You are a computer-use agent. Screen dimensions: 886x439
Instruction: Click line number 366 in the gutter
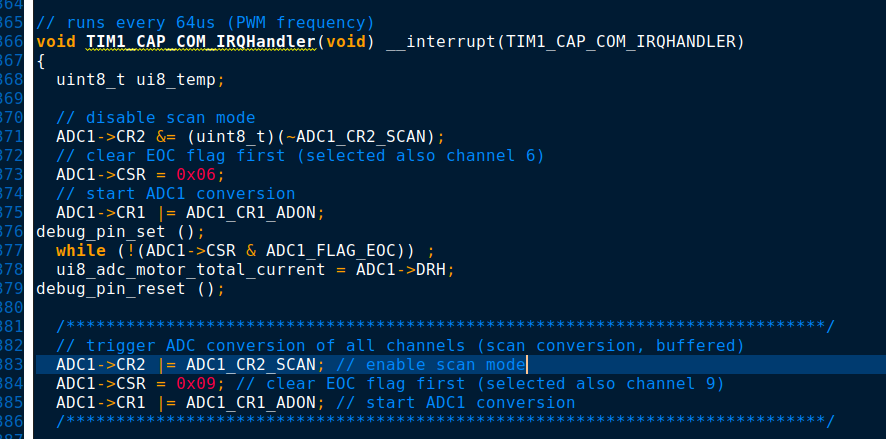11,42
